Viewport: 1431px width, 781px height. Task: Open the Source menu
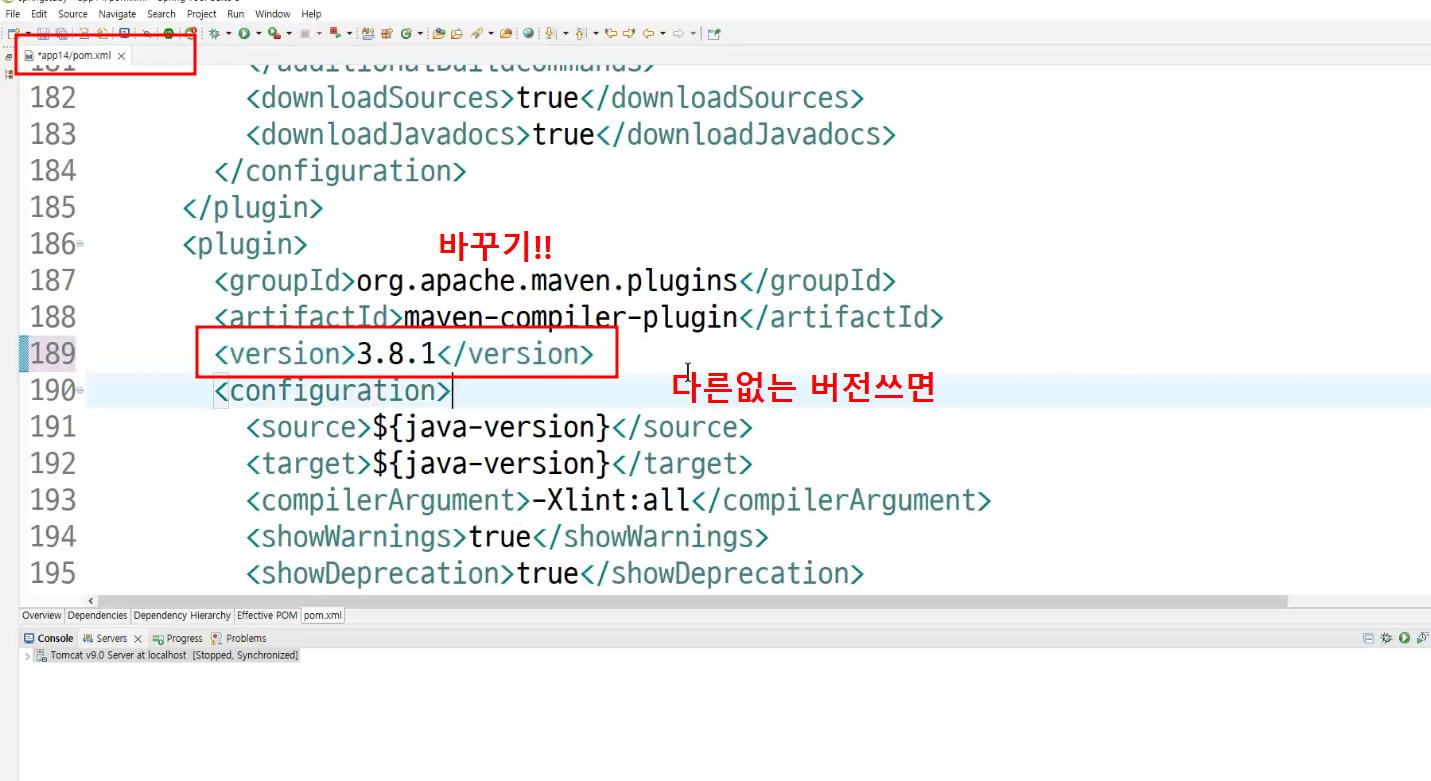73,14
